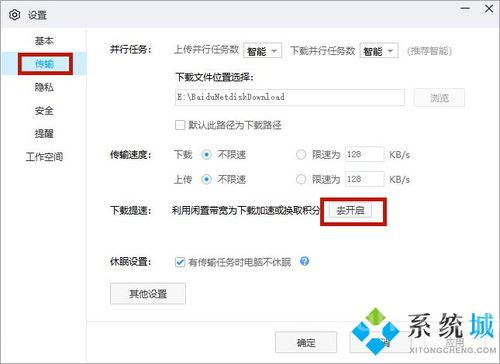Go to 工作空间 settings section
This screenshot has width=500, height=364.
(44, 157)
